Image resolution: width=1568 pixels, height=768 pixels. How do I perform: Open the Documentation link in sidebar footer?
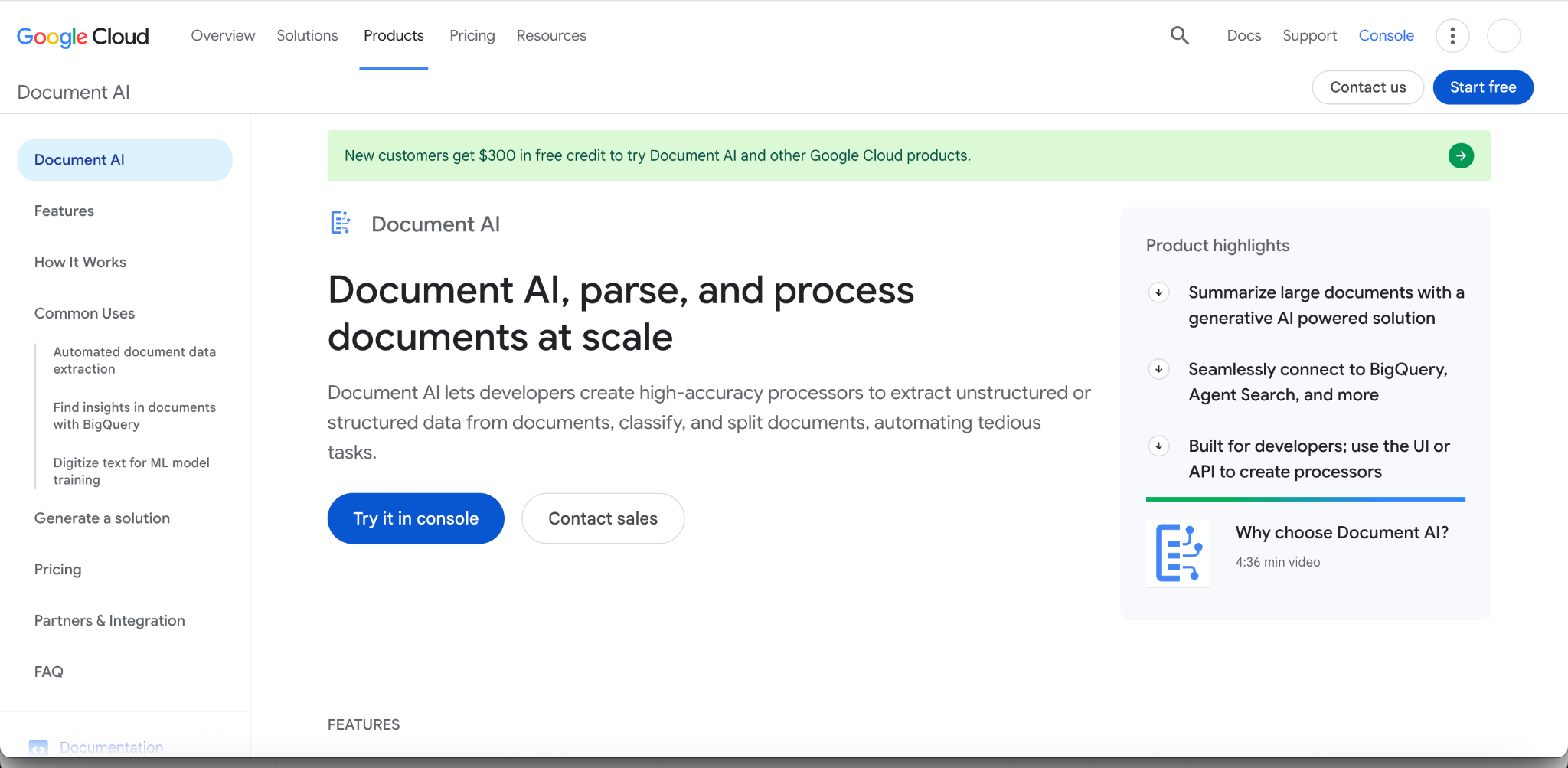point(111,747)
